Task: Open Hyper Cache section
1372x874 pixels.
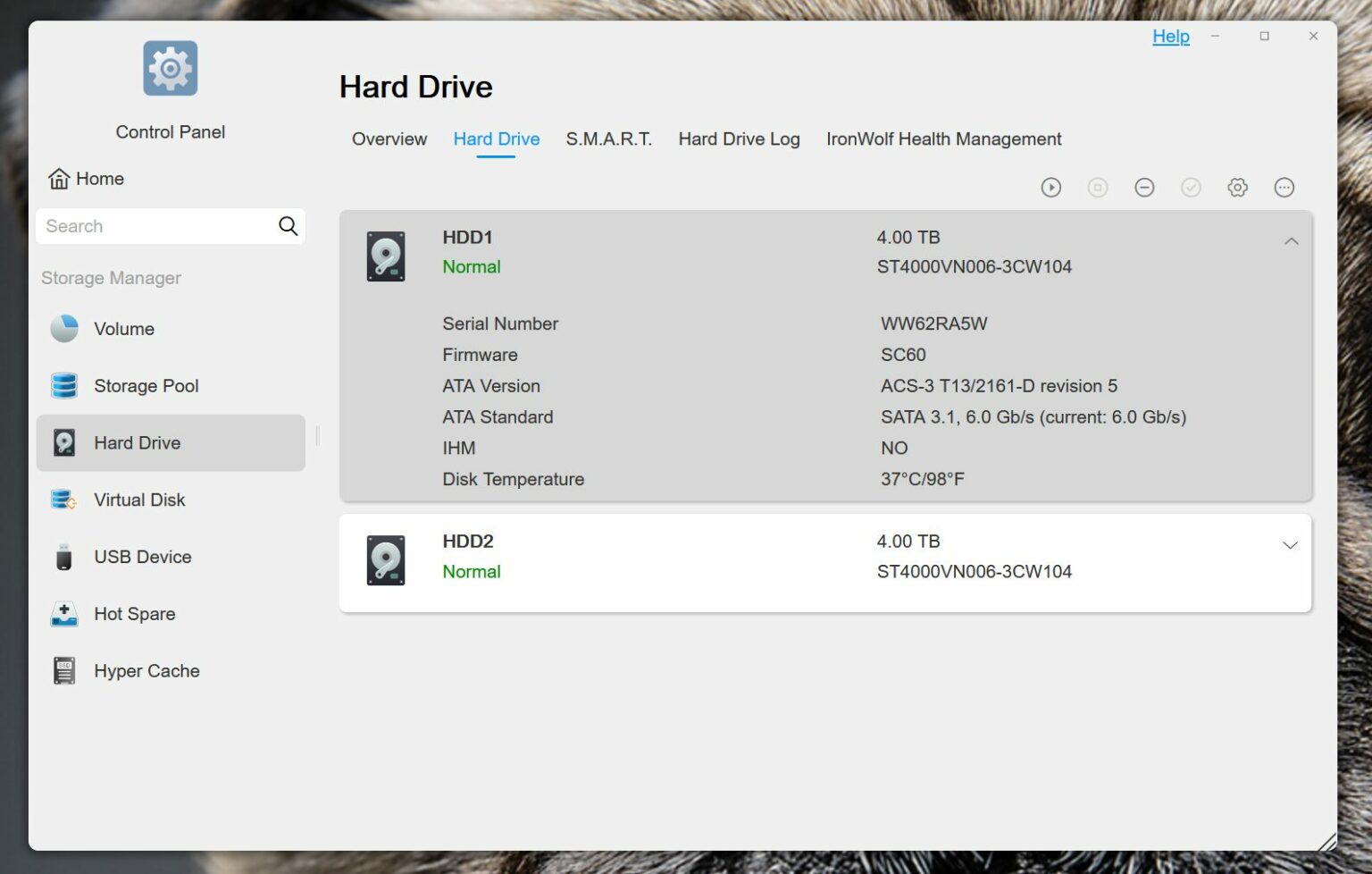Action: click(146, 671)
